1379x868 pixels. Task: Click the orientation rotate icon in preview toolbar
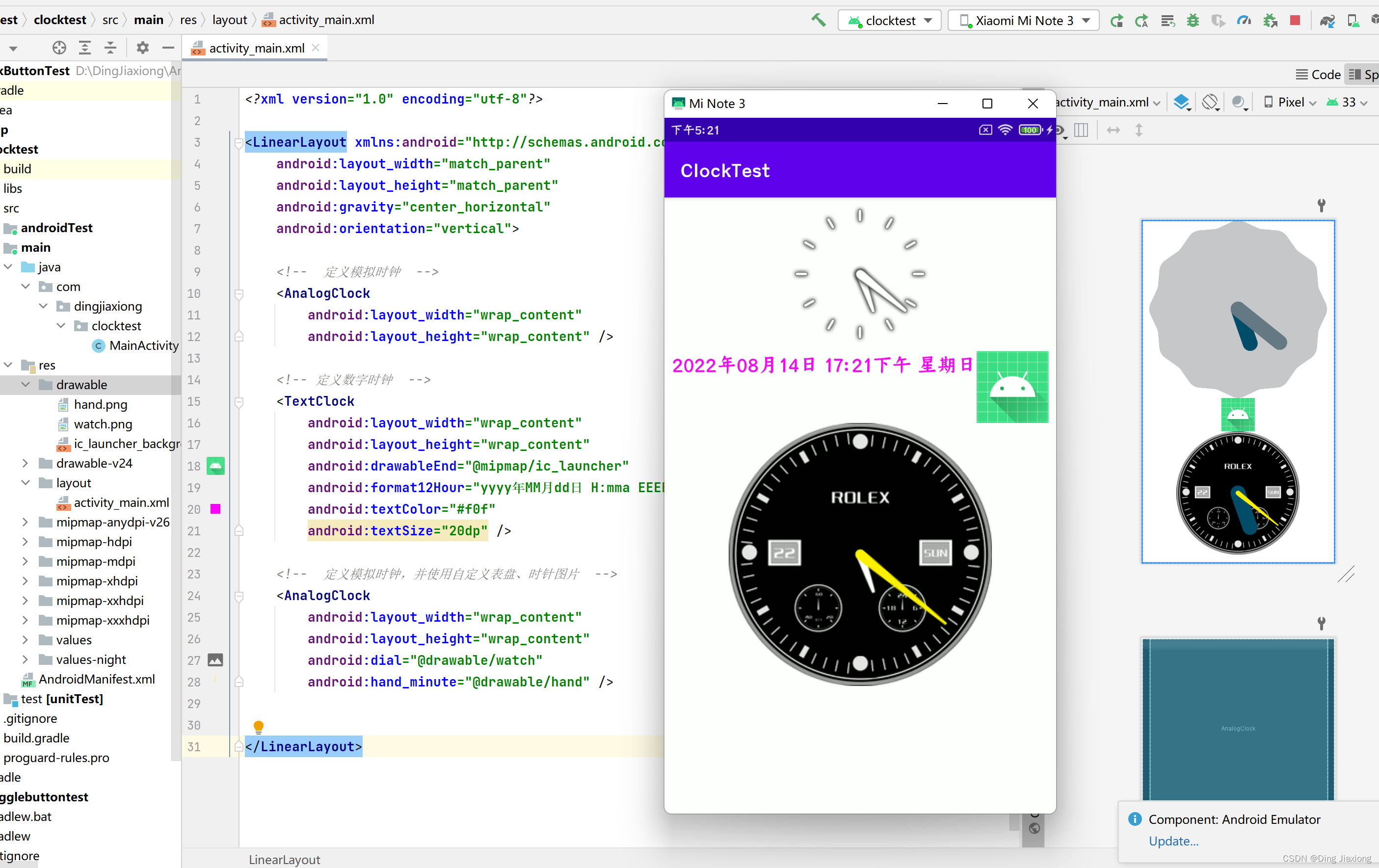point(1211,102)
